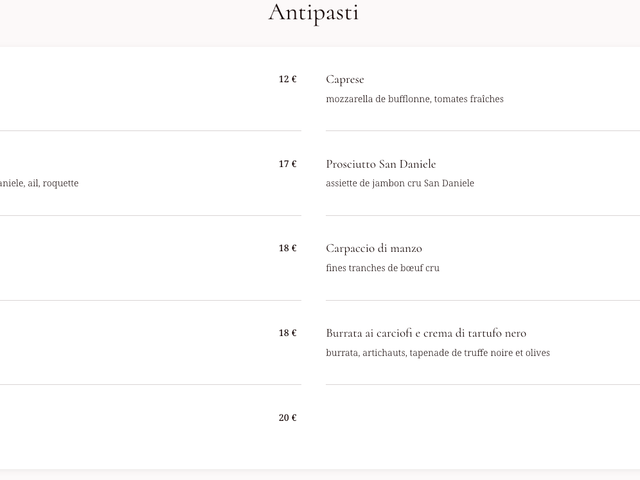
Task: Click the burrata, artichauts, tapenade description text
Action: tap(437, 353)
